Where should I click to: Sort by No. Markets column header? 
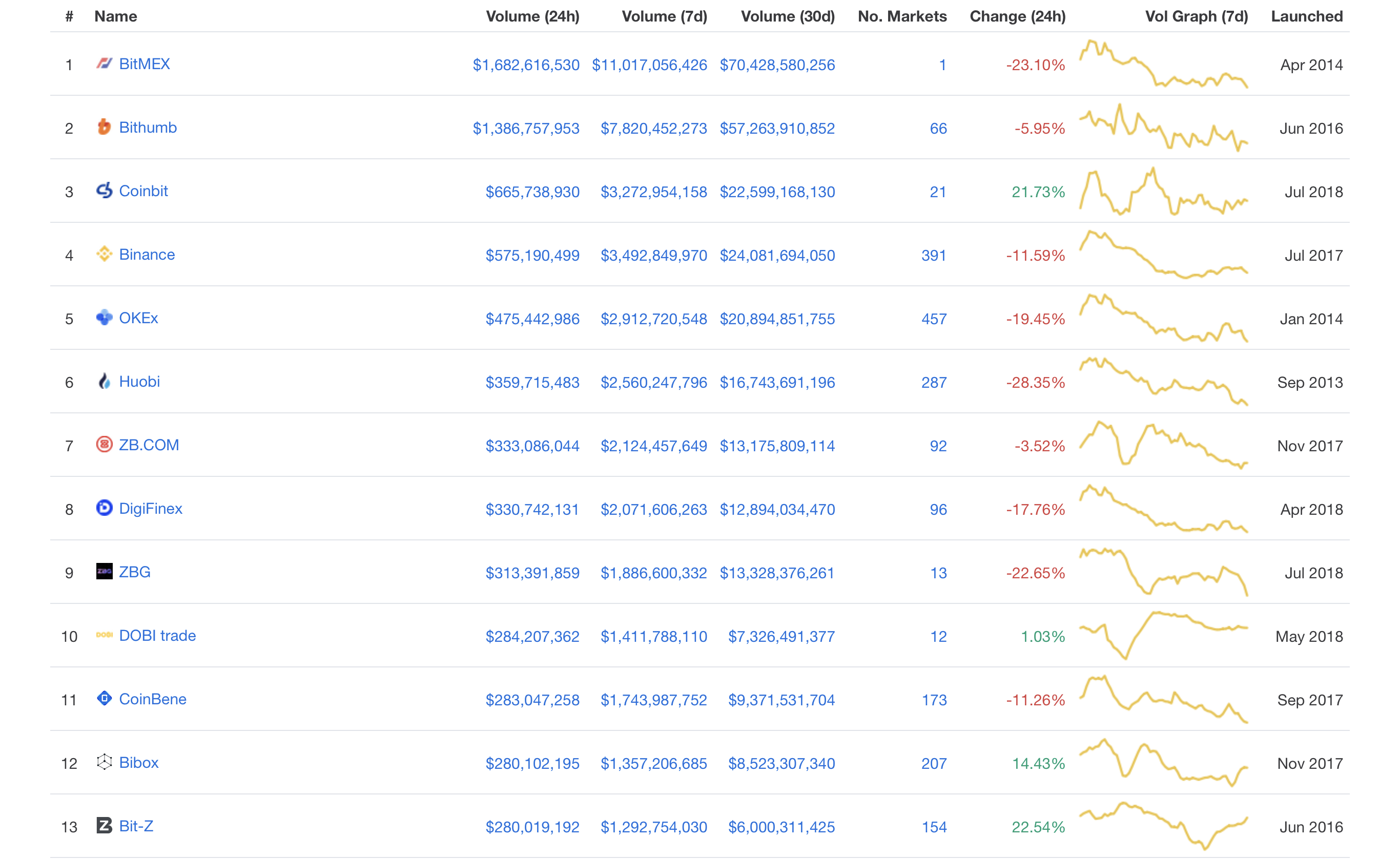point(902,16)
